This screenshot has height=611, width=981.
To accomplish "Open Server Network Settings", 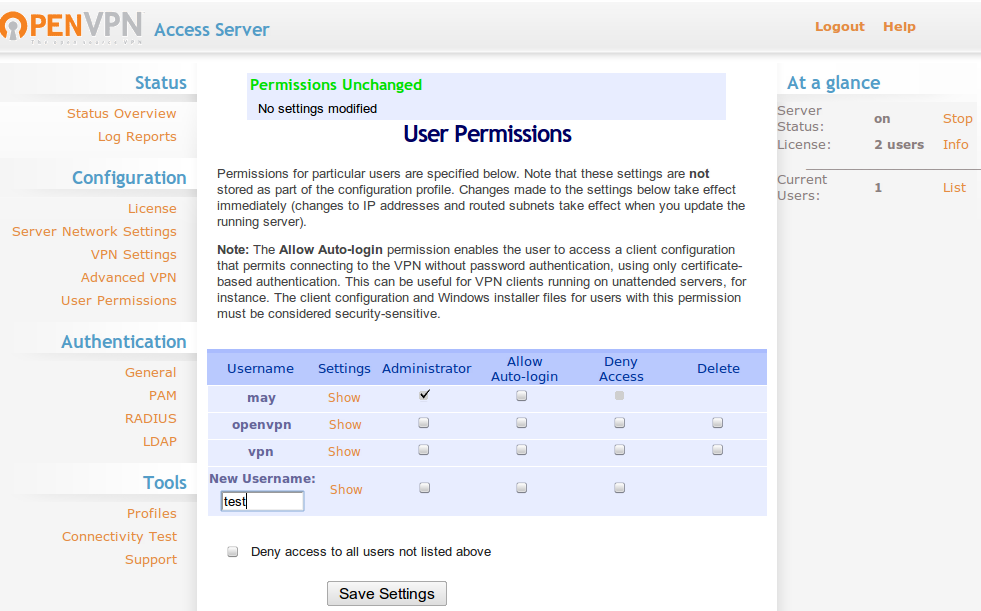I will 94,232.
